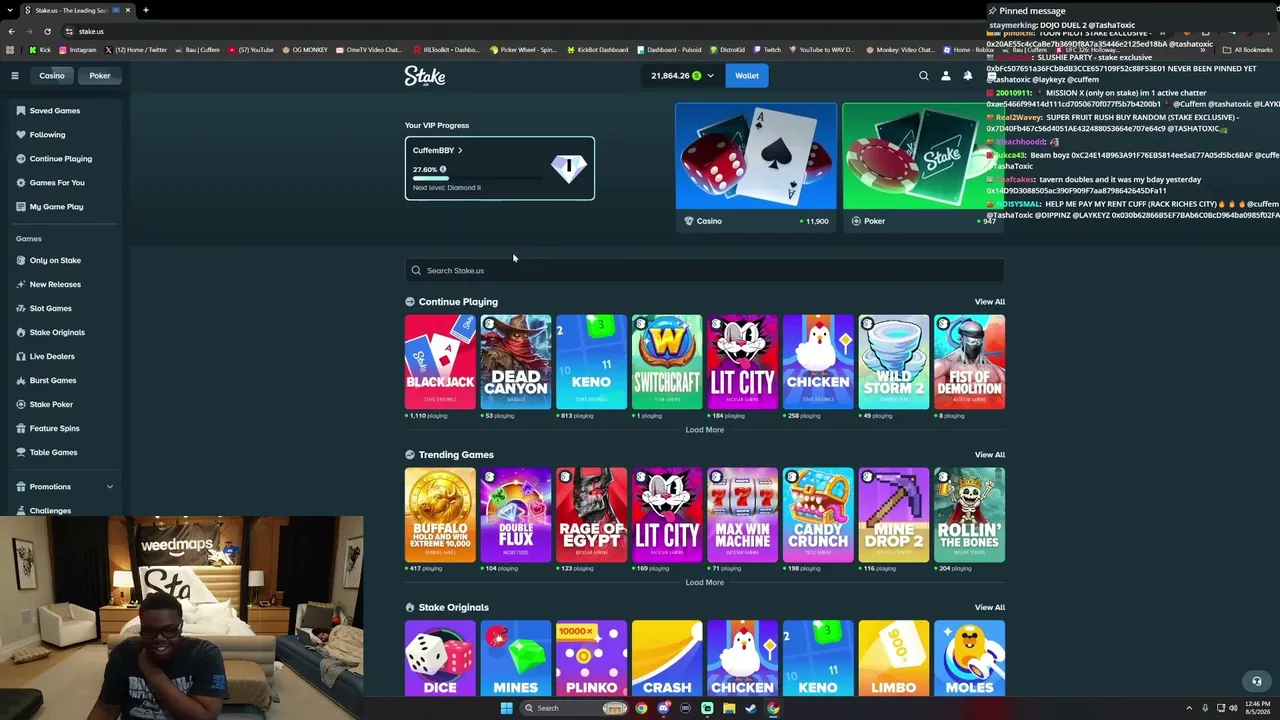Switch to the Casino tab
Image resolution: width=1280 pixels, height=720 pixels.
(52, 76)
